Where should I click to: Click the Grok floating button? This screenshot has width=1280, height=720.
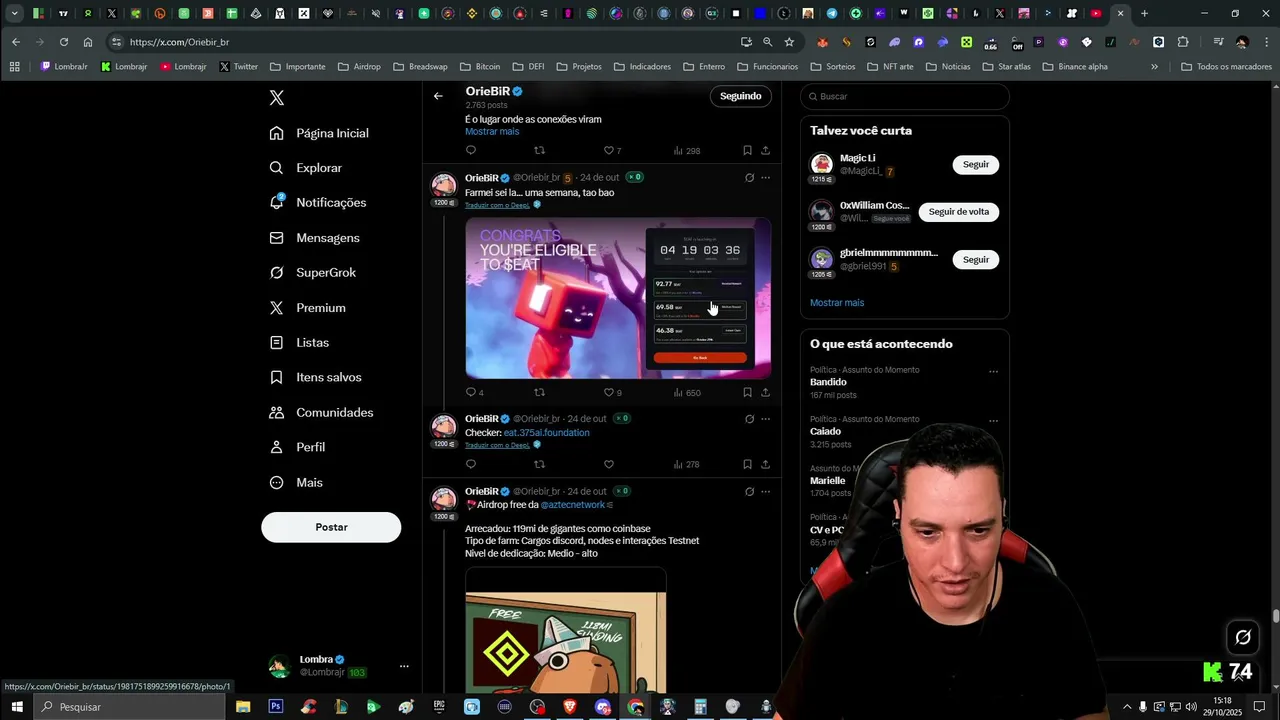tap(1243, 637)
